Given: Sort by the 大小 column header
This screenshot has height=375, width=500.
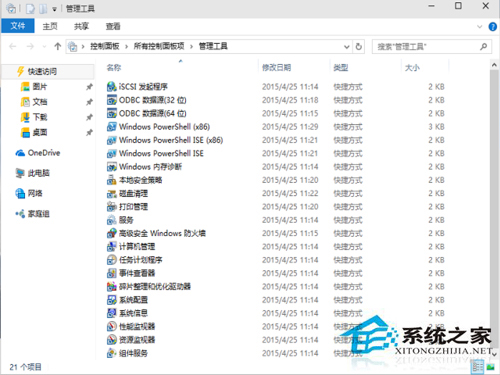Looking at the screenshot, I should pyautogui.click(x=412, y=68).
